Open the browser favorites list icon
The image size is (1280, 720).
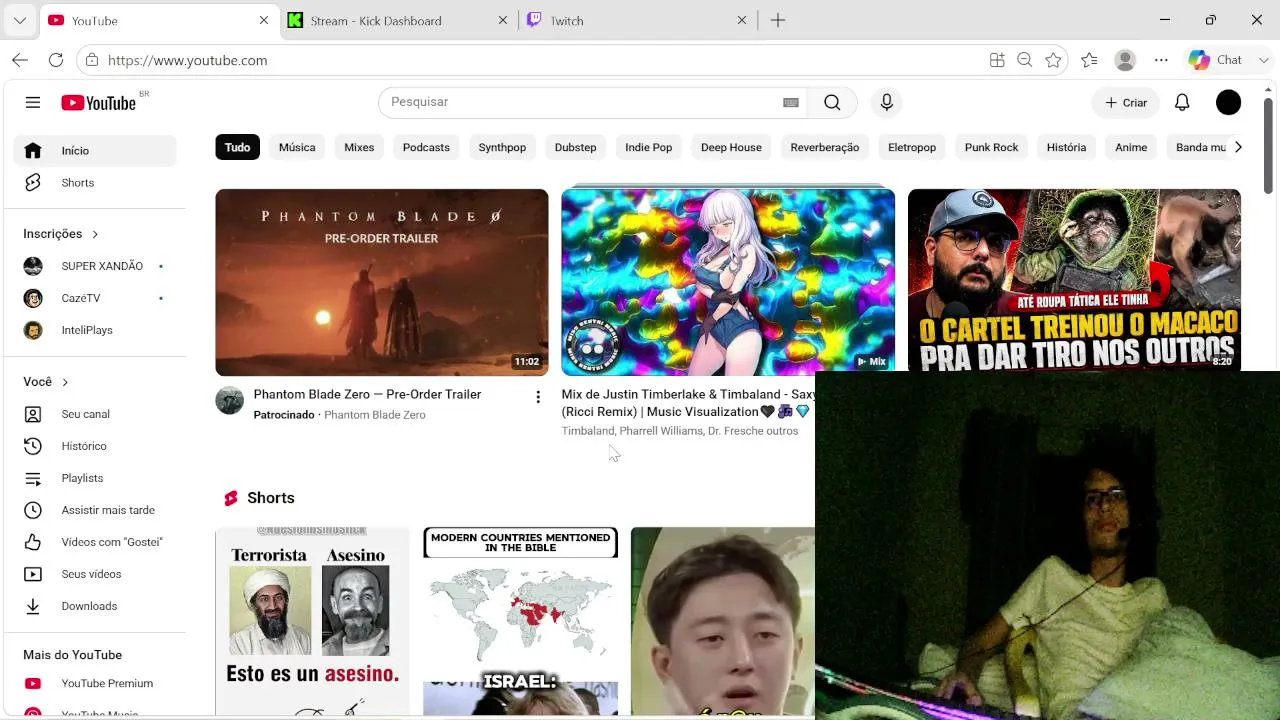click(x=1089, y=60)
